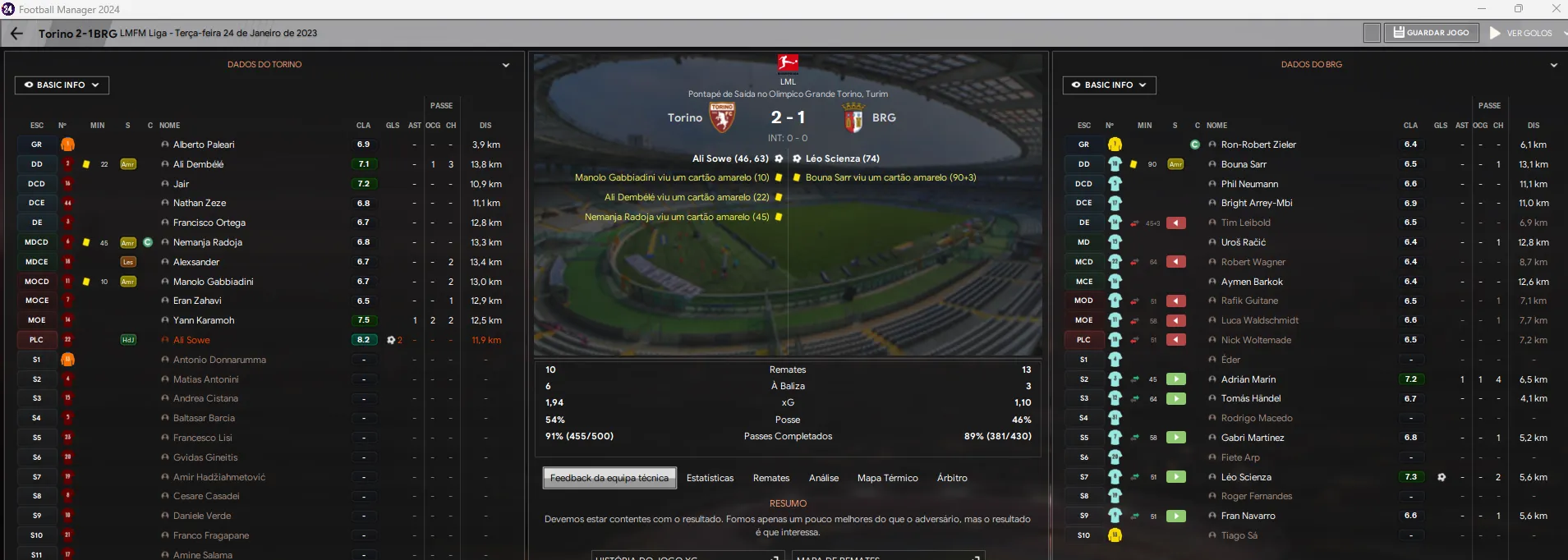Open the Mapa Térmico tab
The image size is (1568, 560).
888,478
